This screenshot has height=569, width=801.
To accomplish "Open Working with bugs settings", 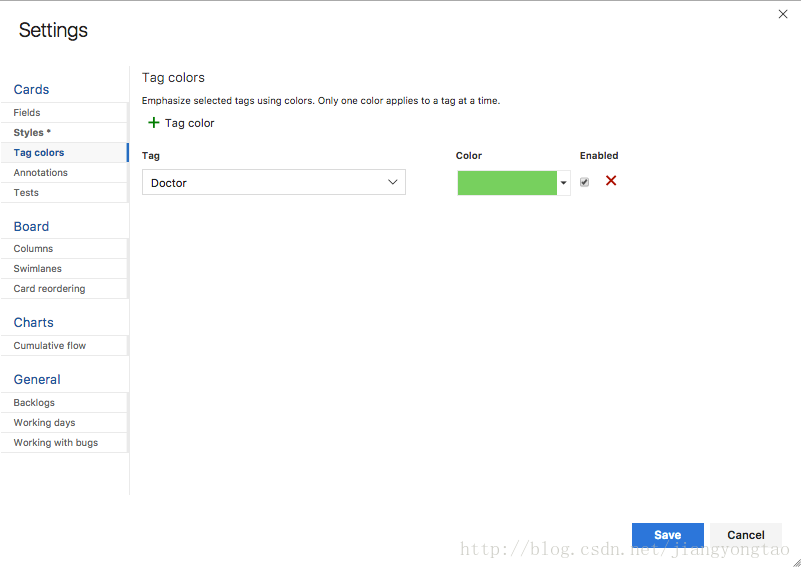I will [x=64, y=442].
